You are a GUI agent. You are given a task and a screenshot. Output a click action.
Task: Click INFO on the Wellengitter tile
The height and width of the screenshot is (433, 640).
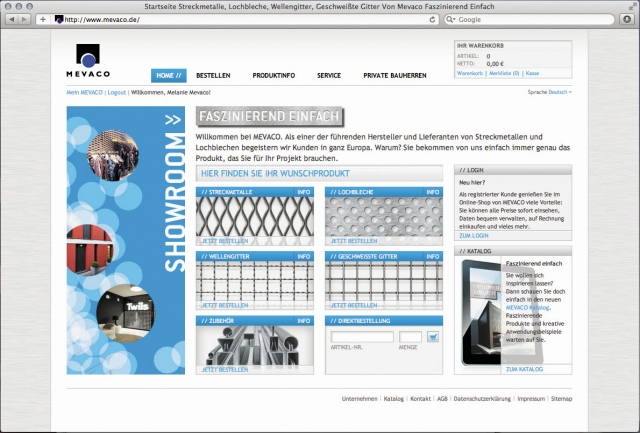(304, 257)
